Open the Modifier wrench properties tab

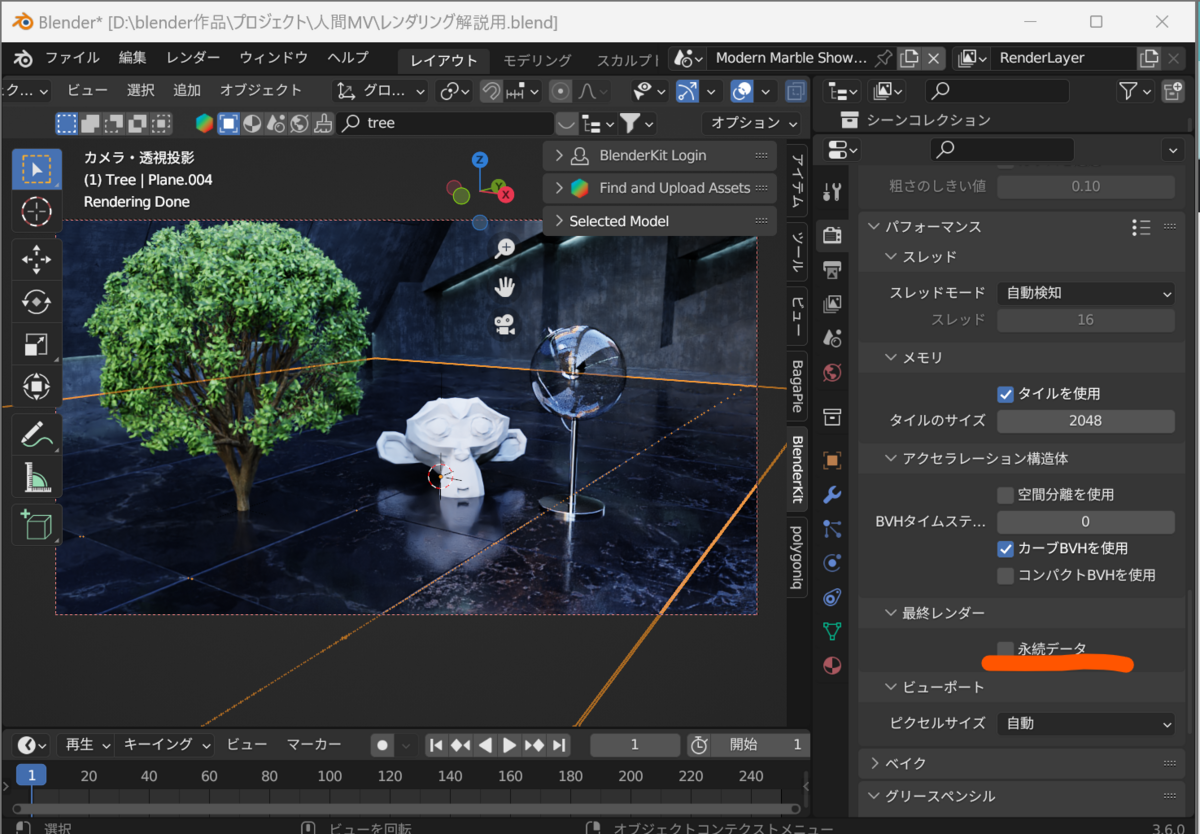pyautogui.click(x=831, y=496)
